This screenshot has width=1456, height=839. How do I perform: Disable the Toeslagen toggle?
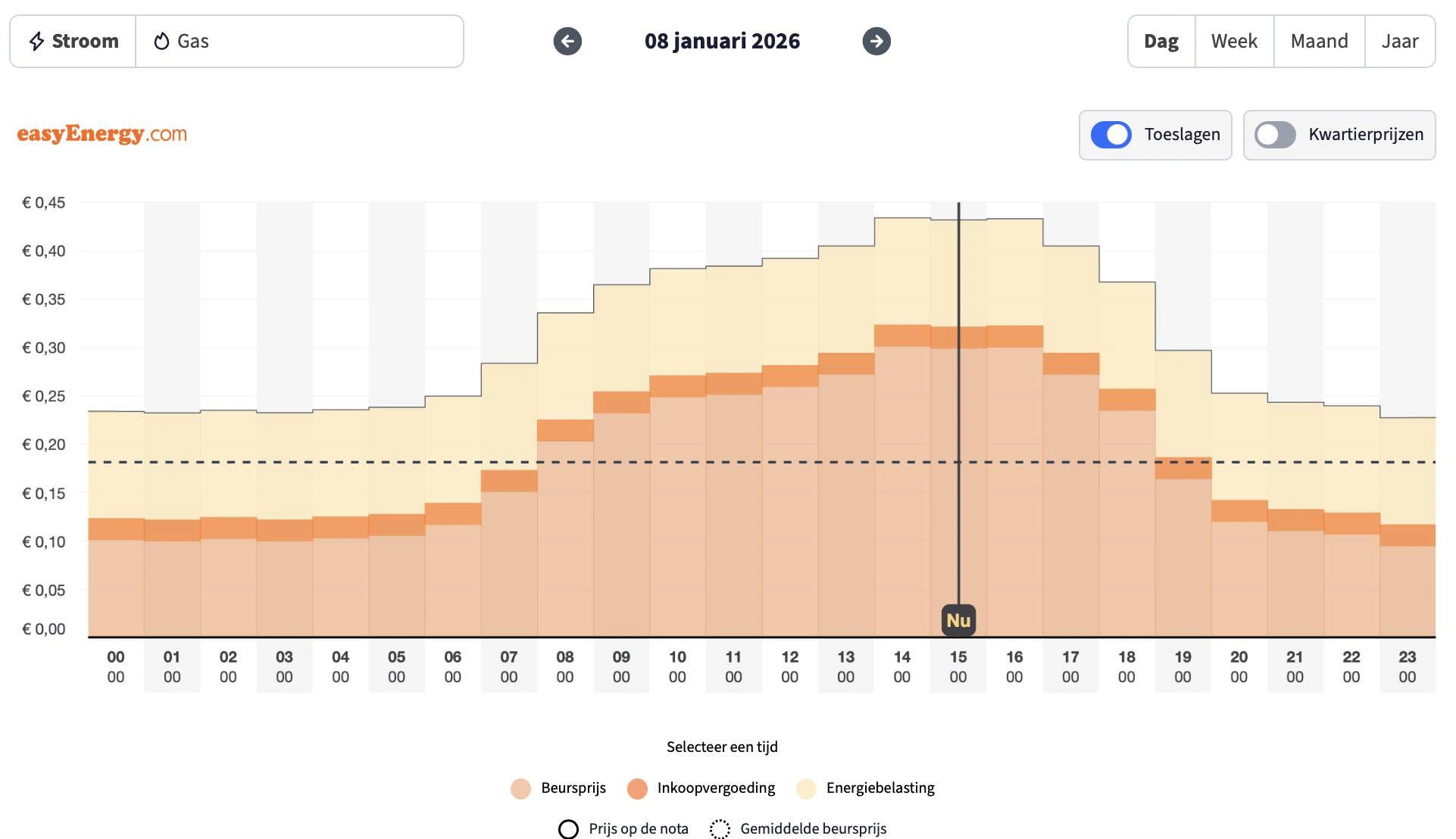[1111, 135]
